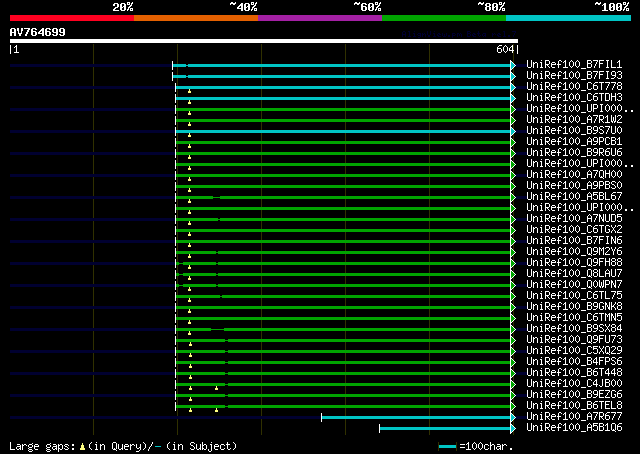Open the UniRef100_Q9FH88 label
The width and height of the screenshot is (640, 454).
[x=574, y=263]
